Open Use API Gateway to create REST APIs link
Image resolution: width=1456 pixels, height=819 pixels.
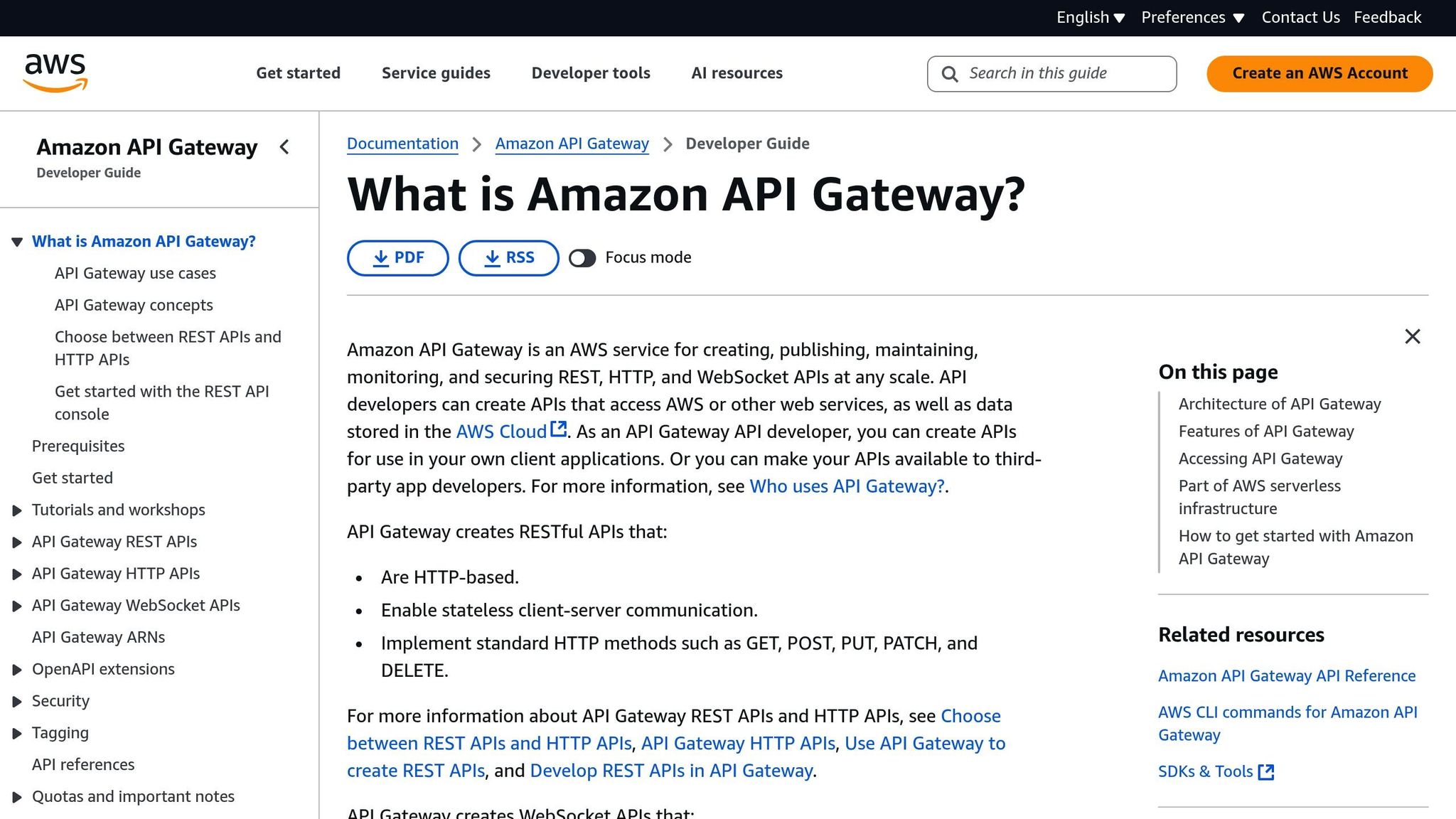coord(676,757)
